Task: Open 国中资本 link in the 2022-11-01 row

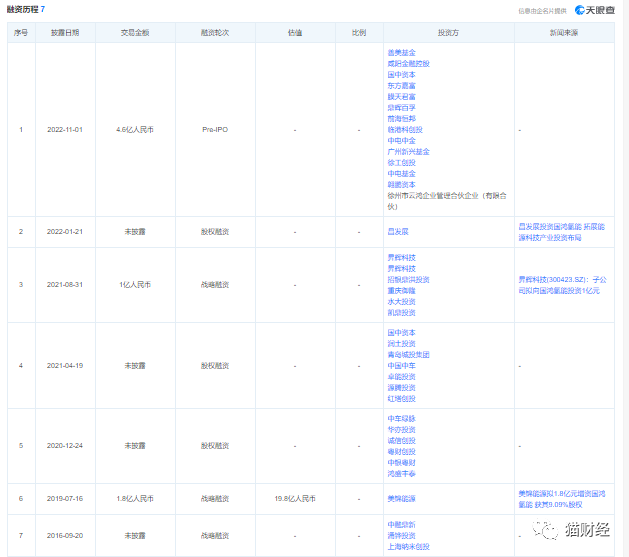Action: tap(401, 75)
